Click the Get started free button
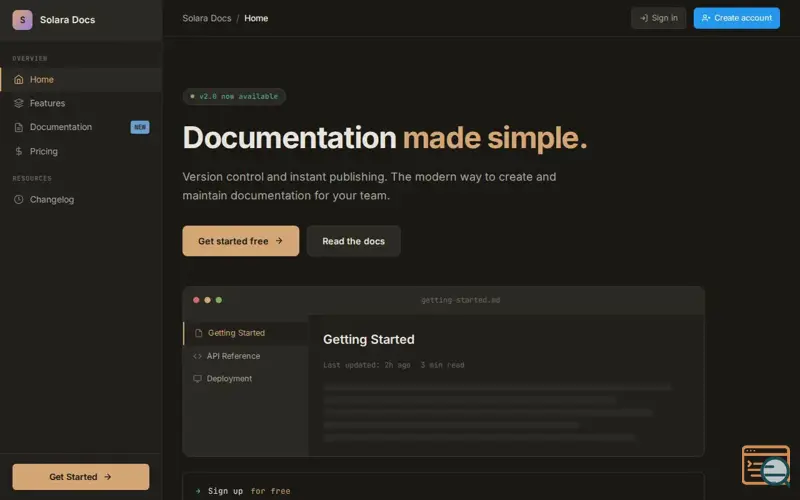 [241, 241]
